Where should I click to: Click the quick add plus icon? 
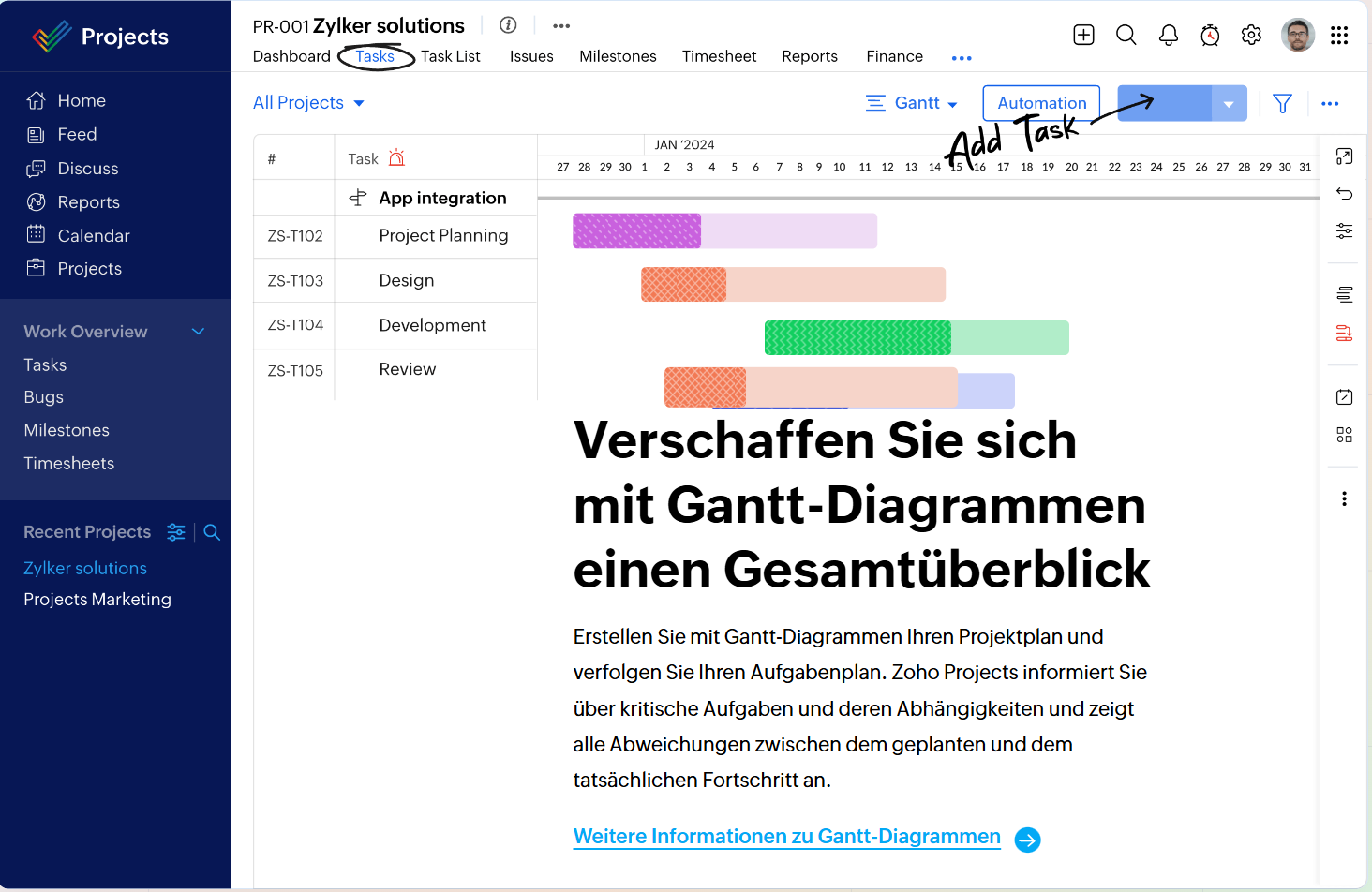pyautogui.click(x=1083, y=36)
